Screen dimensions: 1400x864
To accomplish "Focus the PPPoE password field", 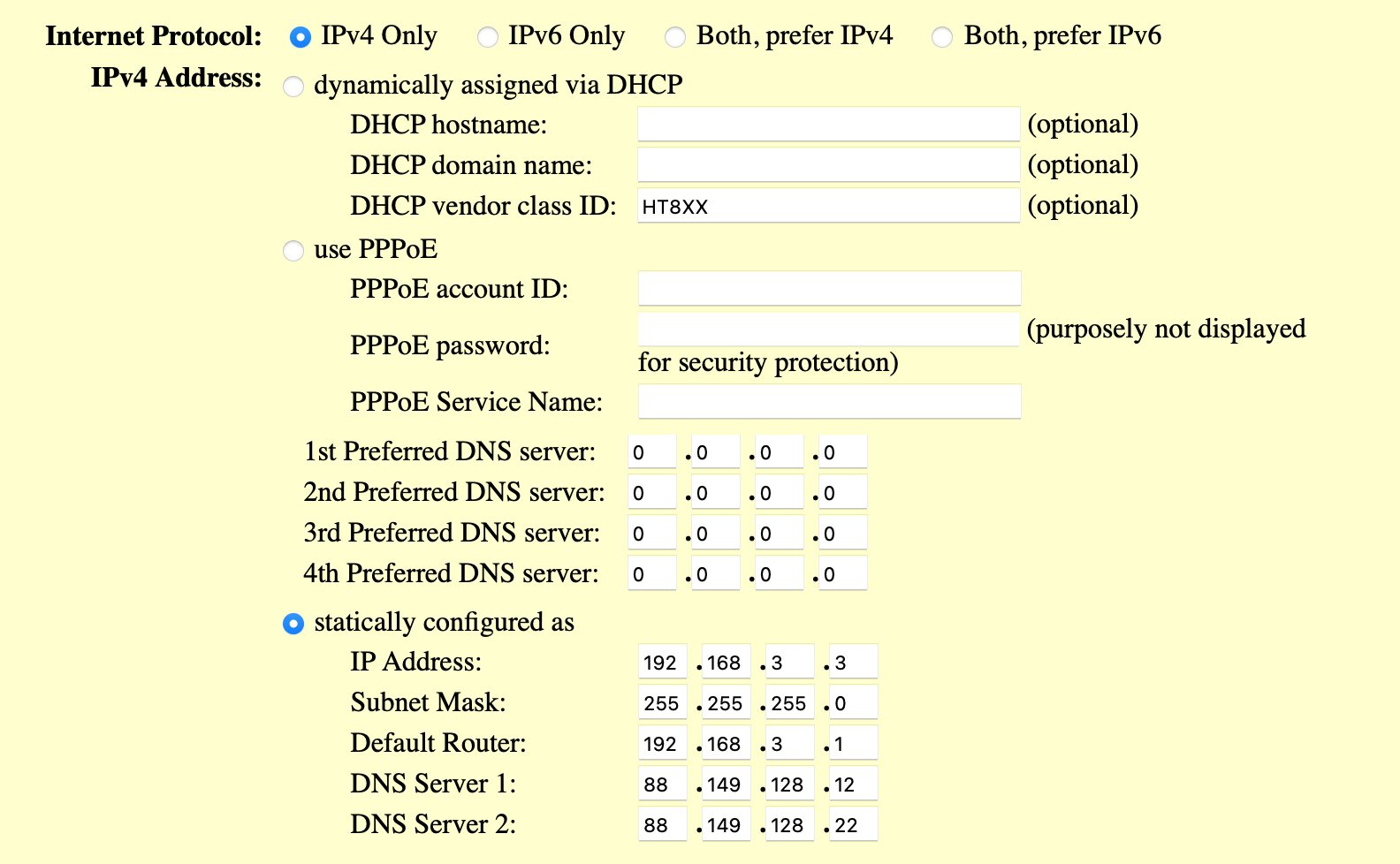I will [x=828, y=330].
